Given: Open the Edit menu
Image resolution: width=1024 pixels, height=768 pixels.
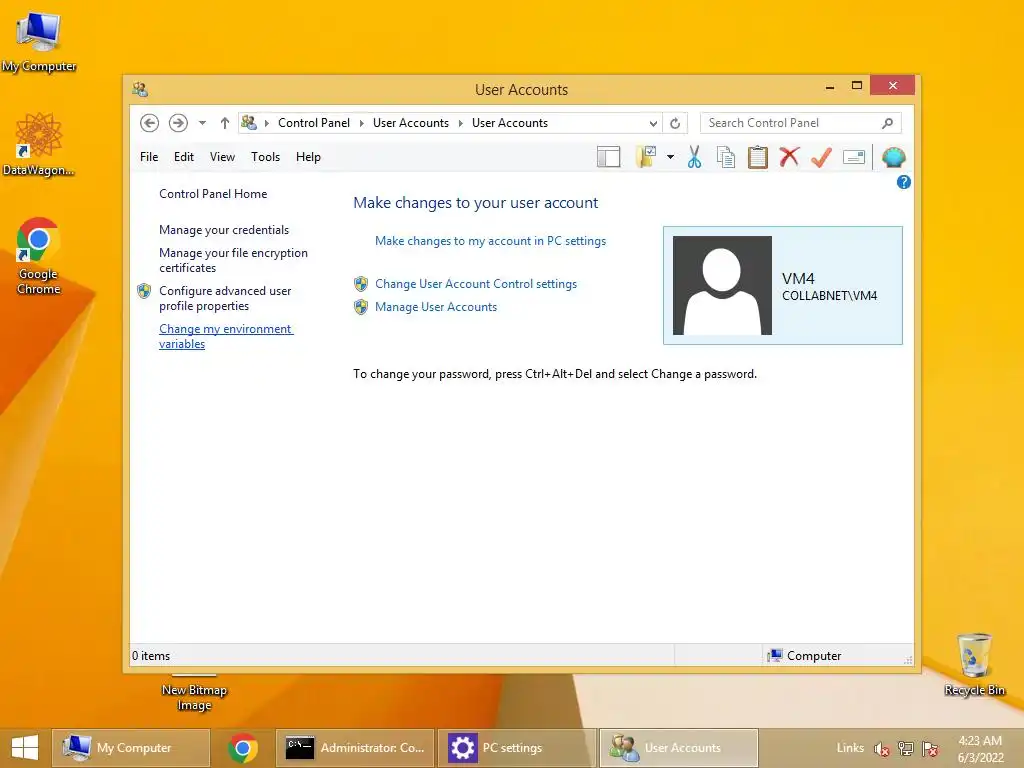Looking at the screenshot, I should click(x=184, y=157).
